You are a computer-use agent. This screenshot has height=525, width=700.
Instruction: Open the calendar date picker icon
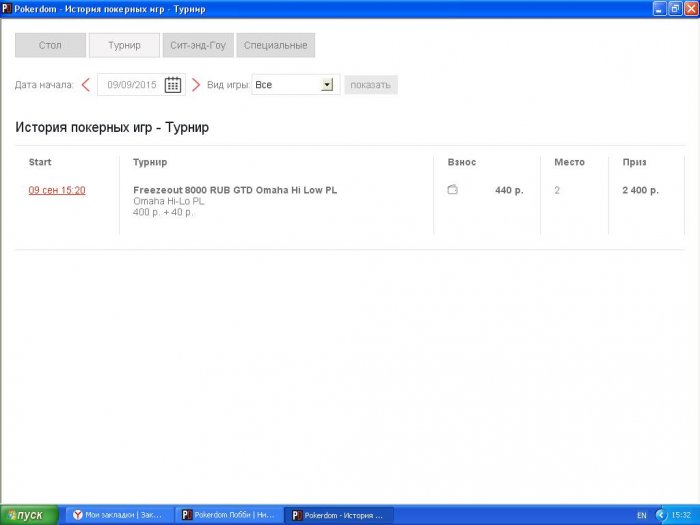click(173, 85)
